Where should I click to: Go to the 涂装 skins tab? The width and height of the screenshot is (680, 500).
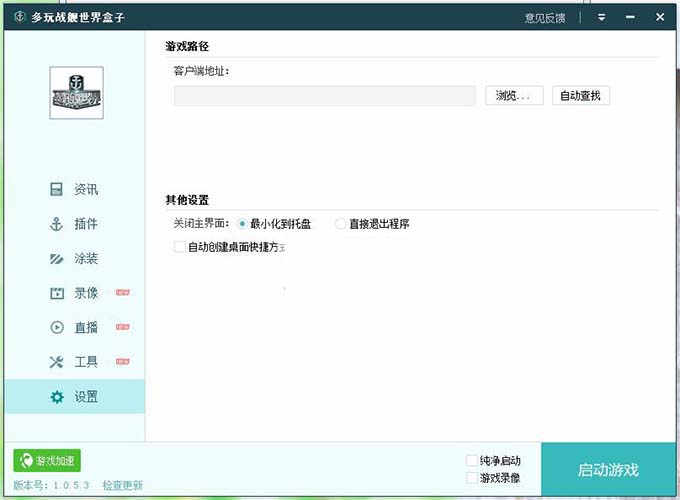tap(86, 258)
